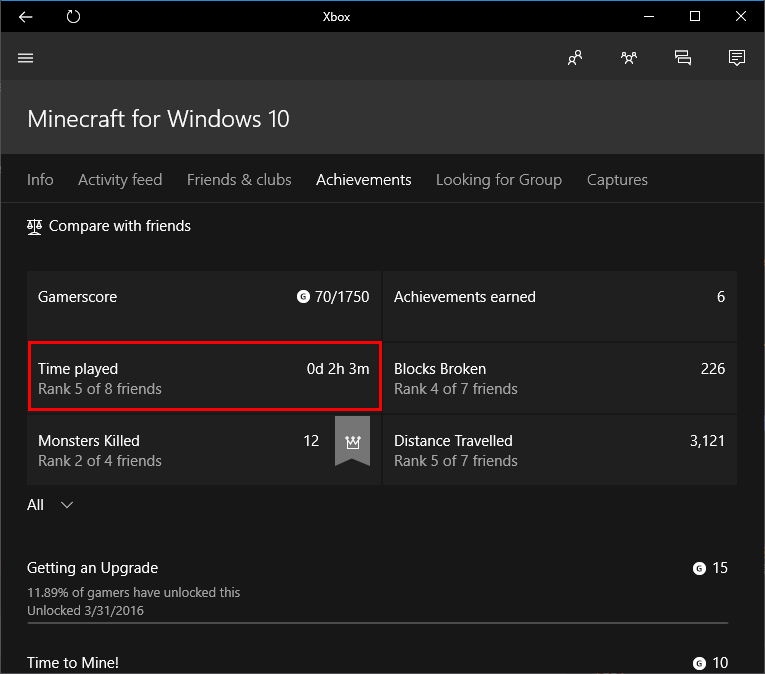Open the Time played tile
Viewport: 765px width, 674px height.
click(x=204, y=378)
